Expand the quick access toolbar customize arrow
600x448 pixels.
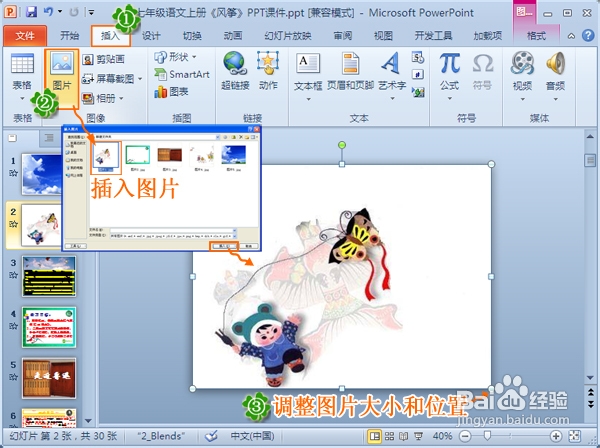[x=91, y=13]
